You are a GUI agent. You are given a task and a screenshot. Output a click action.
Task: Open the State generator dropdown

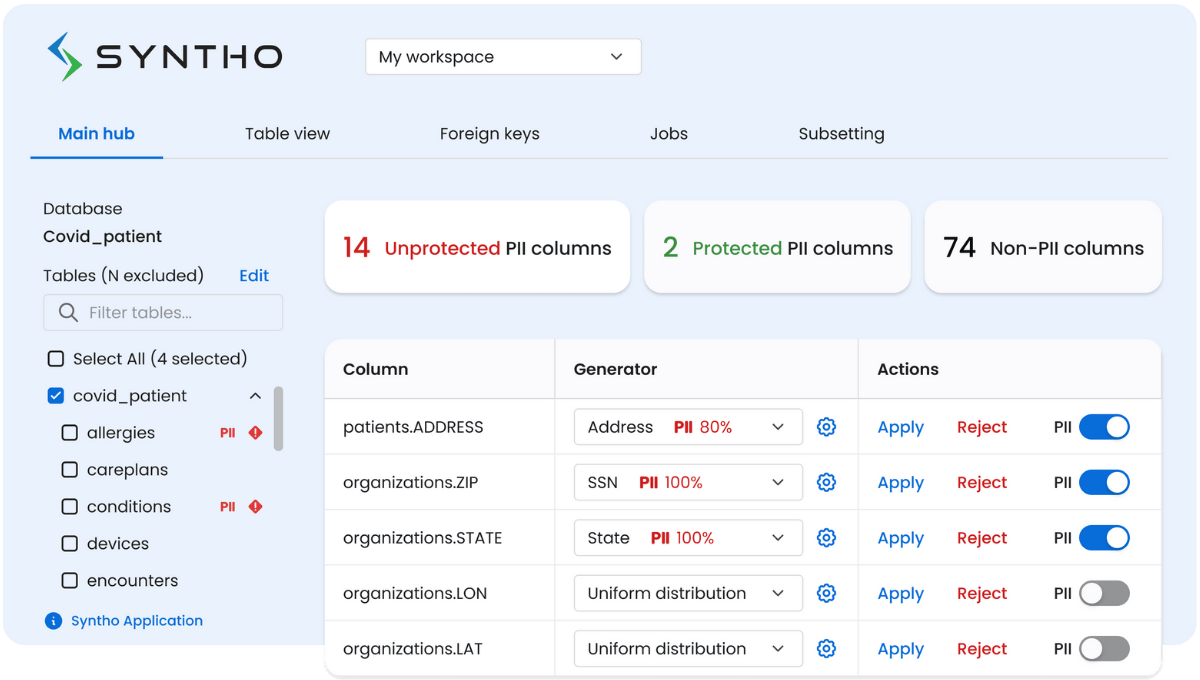pyautogui.click(x=688, y=538)
